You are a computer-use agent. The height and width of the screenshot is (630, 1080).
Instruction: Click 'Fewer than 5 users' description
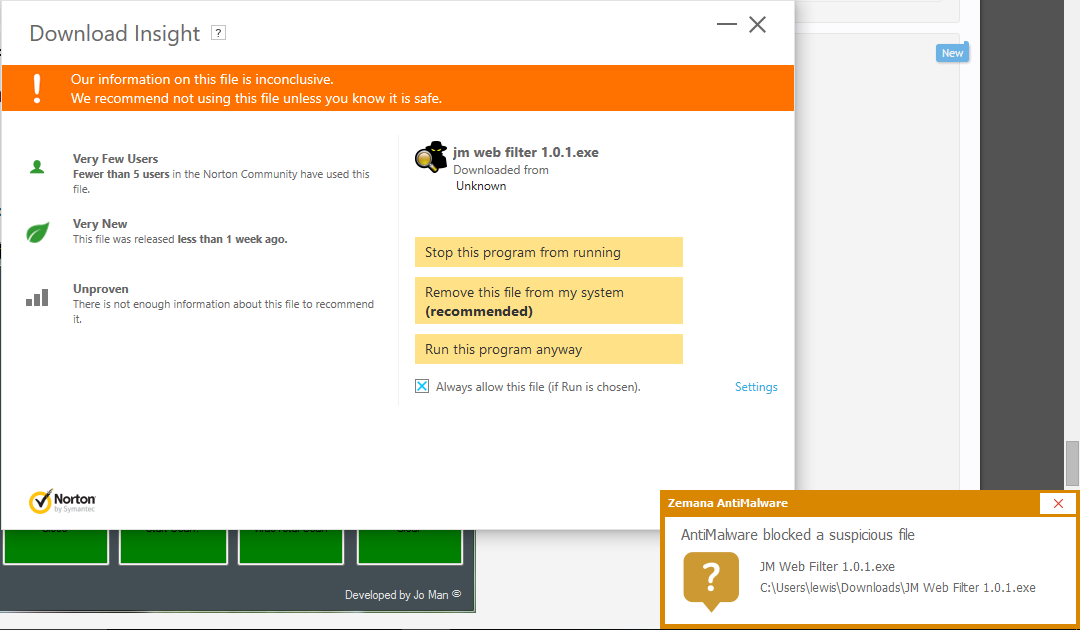[221, 181]
